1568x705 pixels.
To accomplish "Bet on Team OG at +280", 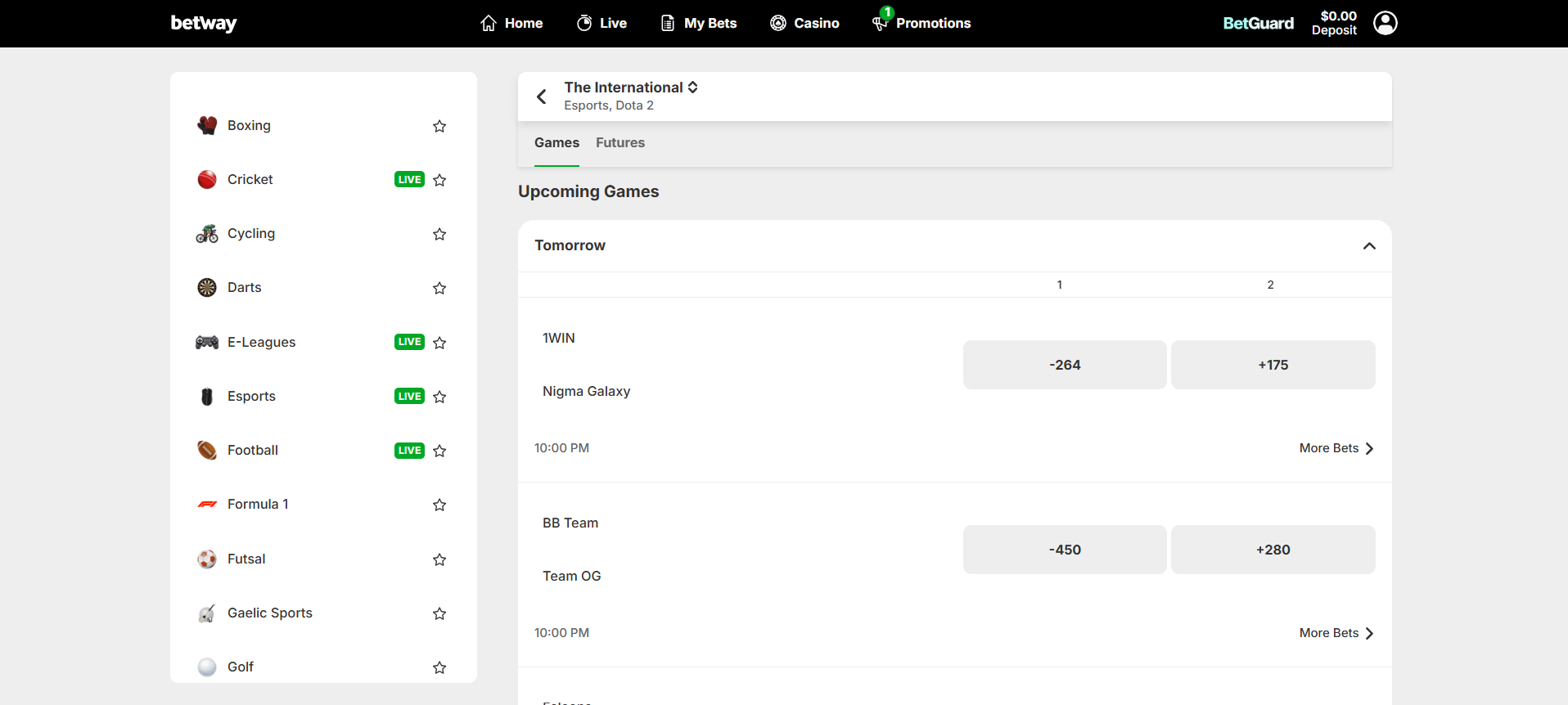I will [1273, 550].
